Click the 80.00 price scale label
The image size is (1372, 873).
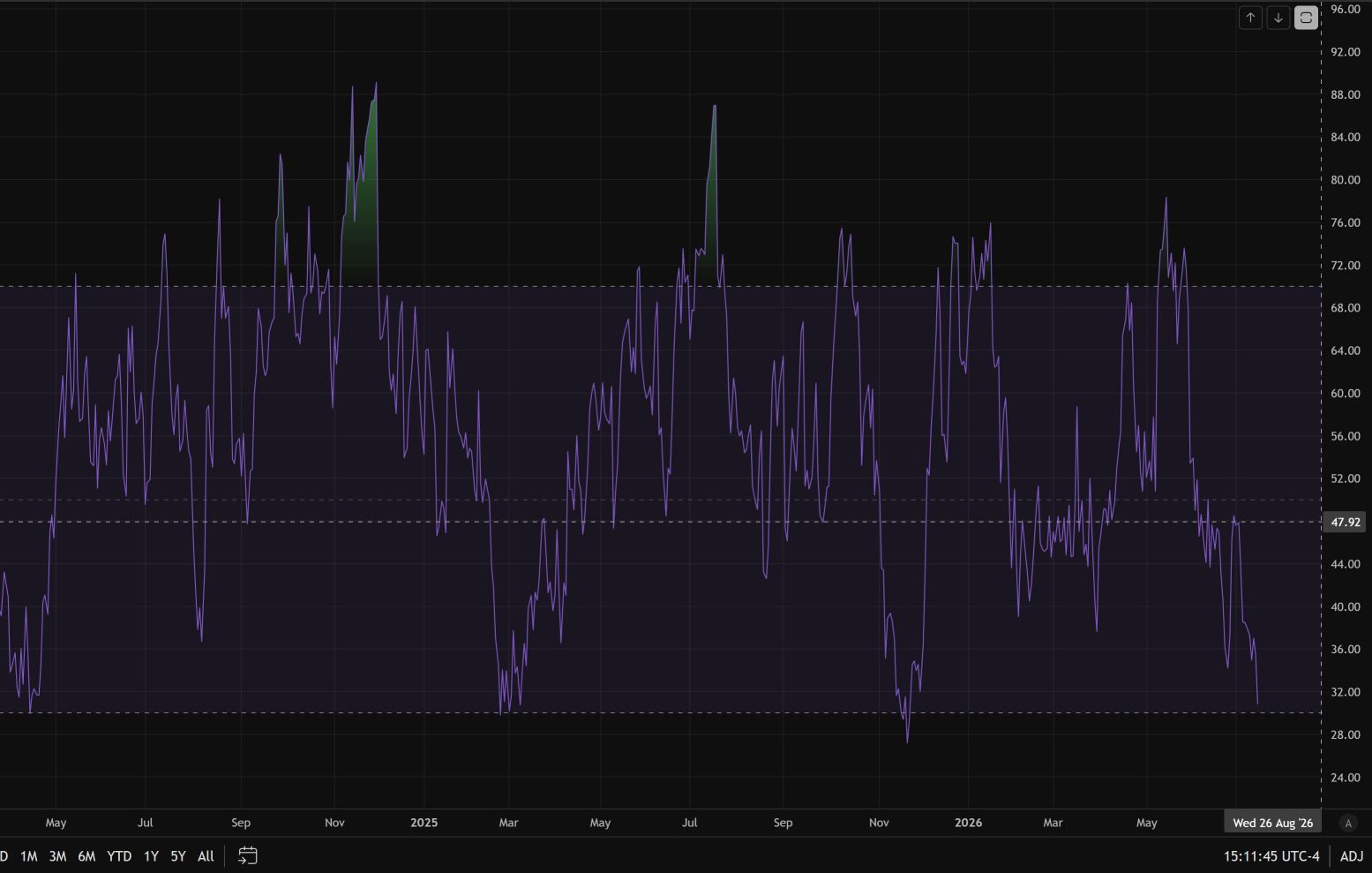[1346, 180]
